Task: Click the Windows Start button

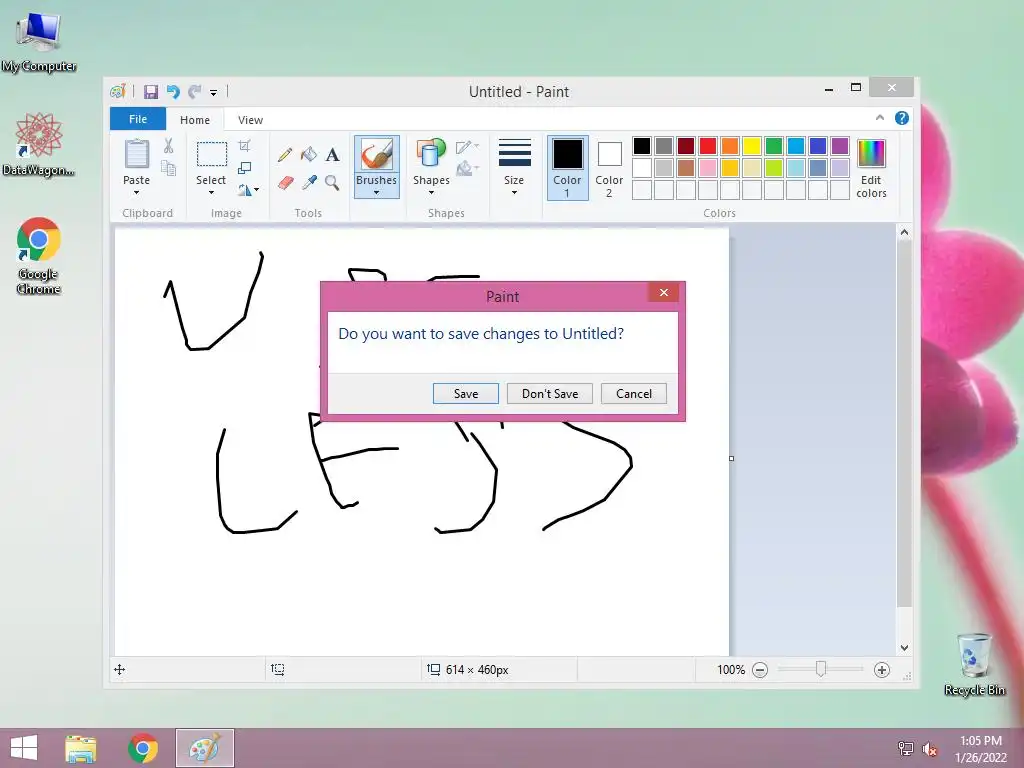Action: (24, 748)
